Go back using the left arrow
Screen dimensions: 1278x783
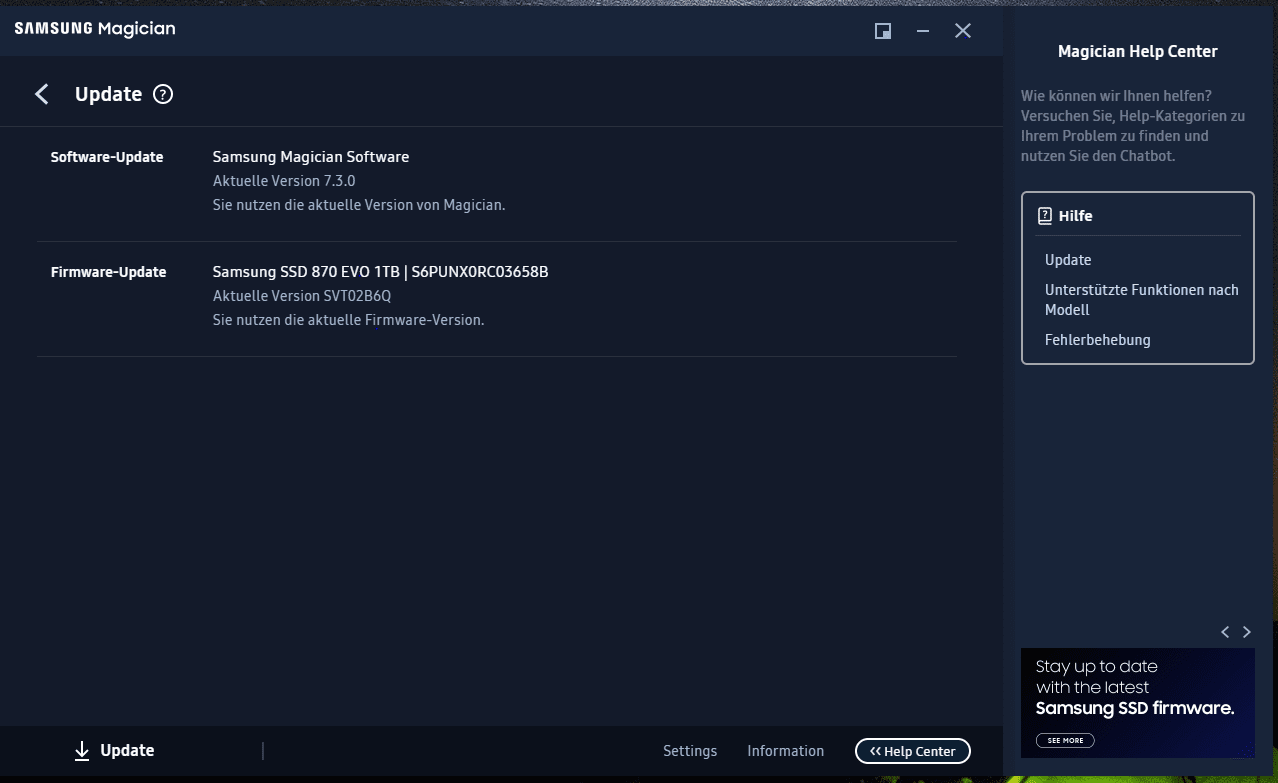pyautogui.click(x=42, y=94)
